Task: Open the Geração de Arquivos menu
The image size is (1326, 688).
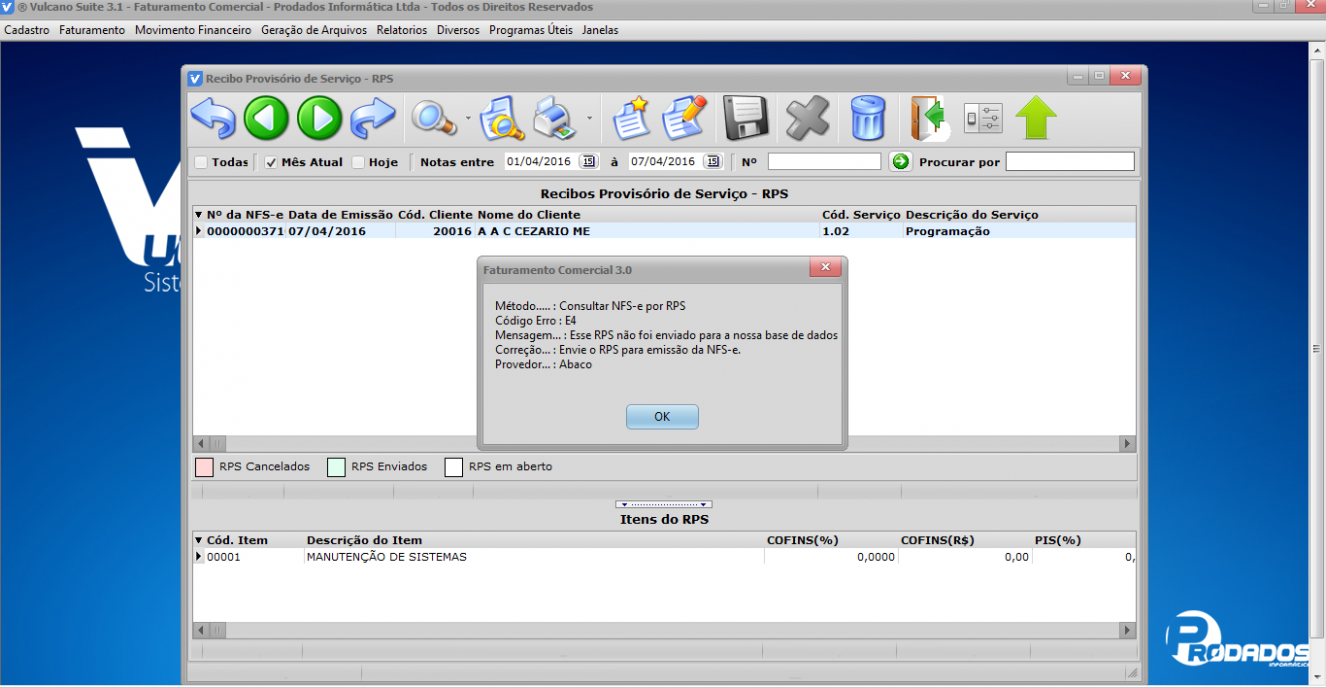Action: pos(314,30)
